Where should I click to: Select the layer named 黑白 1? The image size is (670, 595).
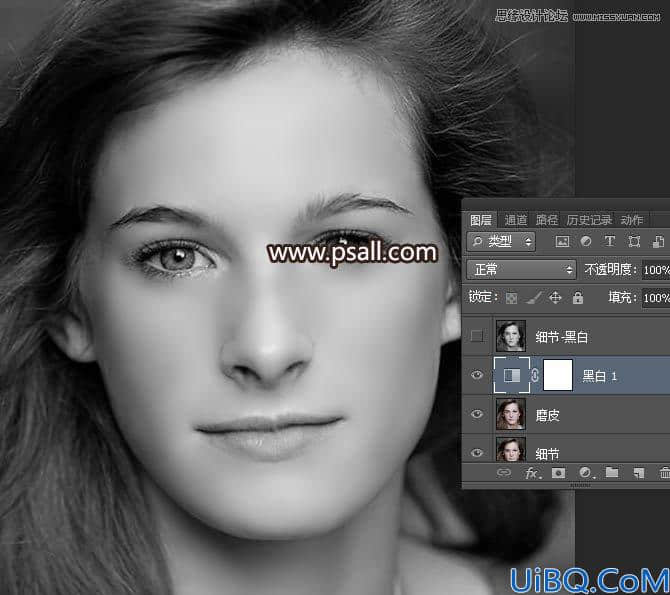[599, 376]
